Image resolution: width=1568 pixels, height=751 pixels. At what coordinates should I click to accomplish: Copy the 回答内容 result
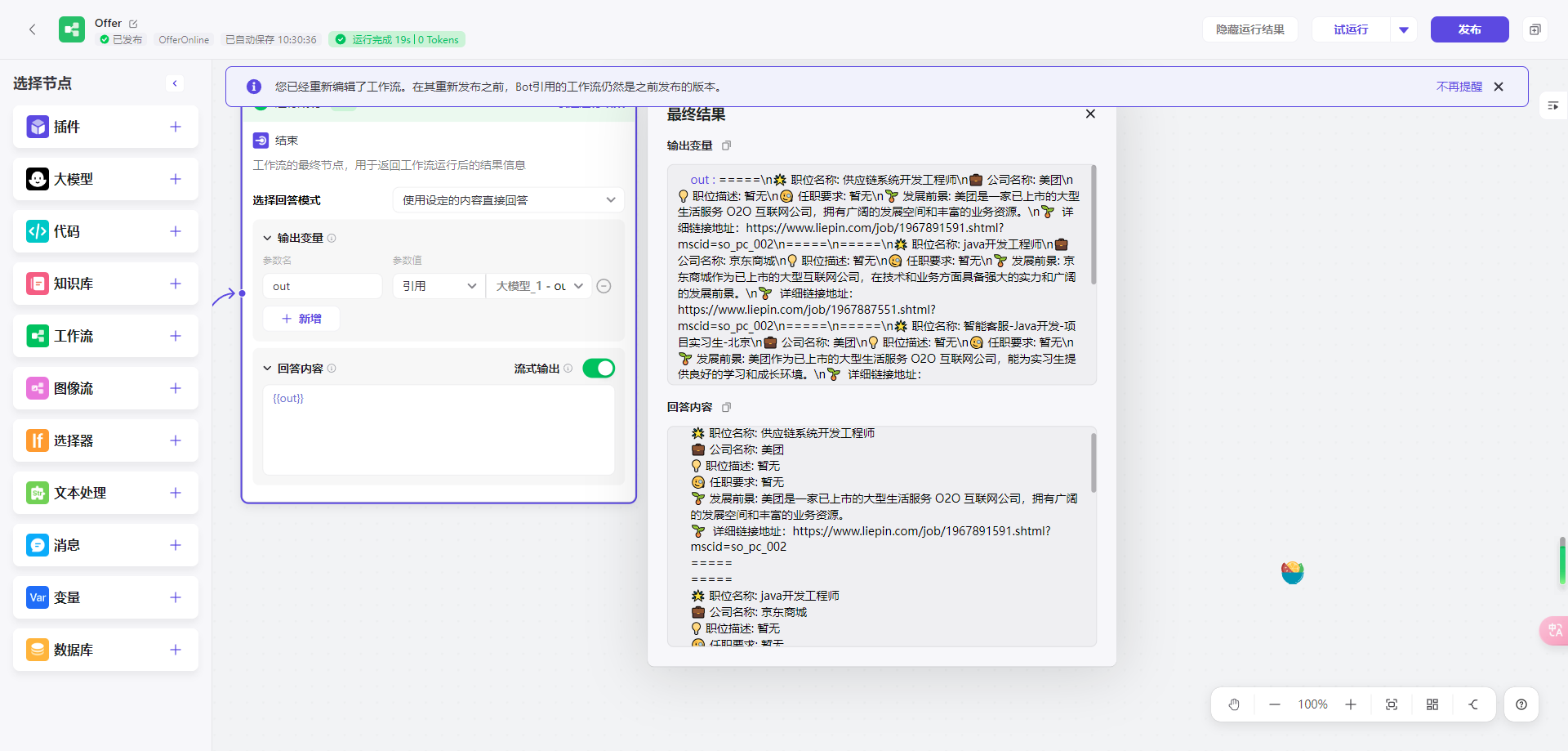click(726, 407)
